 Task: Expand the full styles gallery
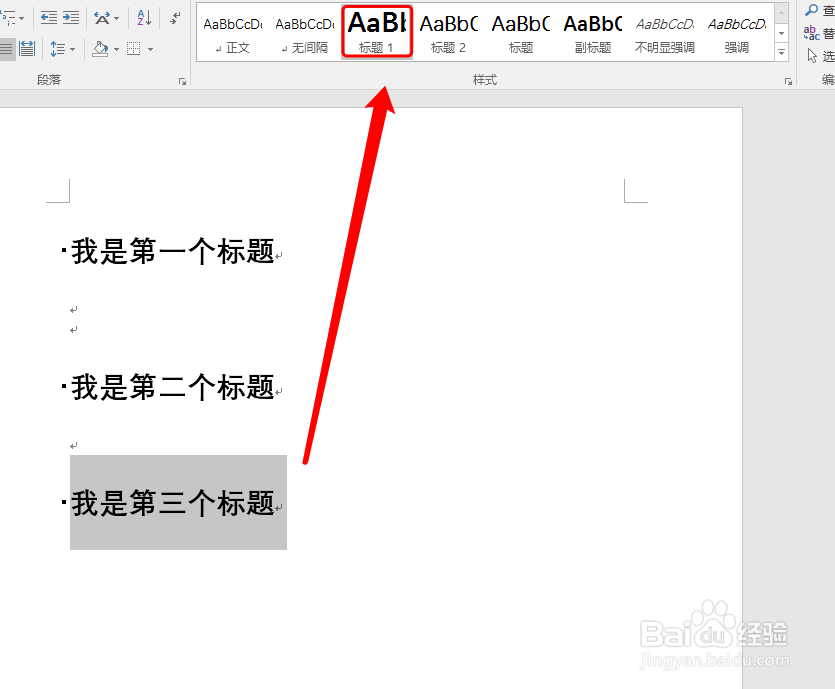pyautogui.click(x=781, y=52)
